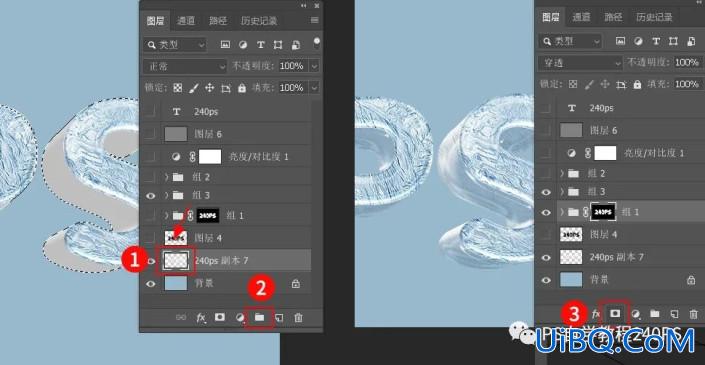Lock image pixels brush icon, left panel
Image resolution: width=705 pixels, height=365 pixels.
pos(194,88)
